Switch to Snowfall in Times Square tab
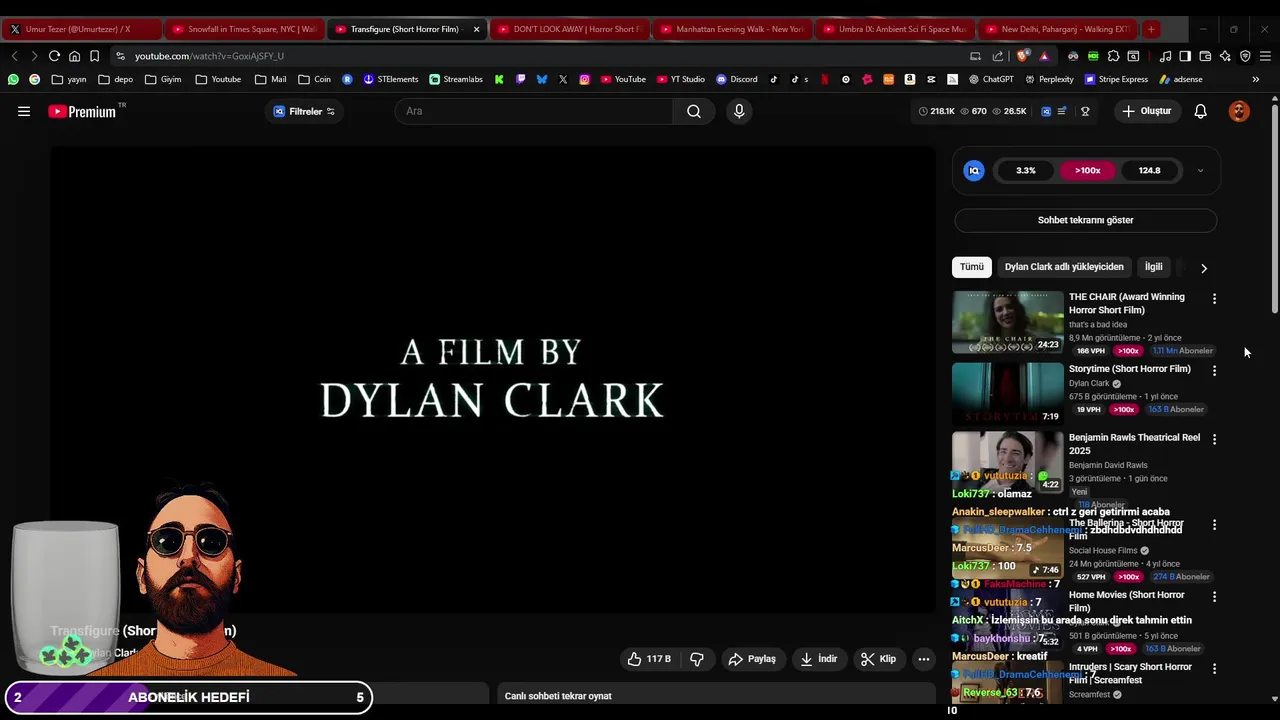Viewport: 1280px width, 720px height. (243, 29)
